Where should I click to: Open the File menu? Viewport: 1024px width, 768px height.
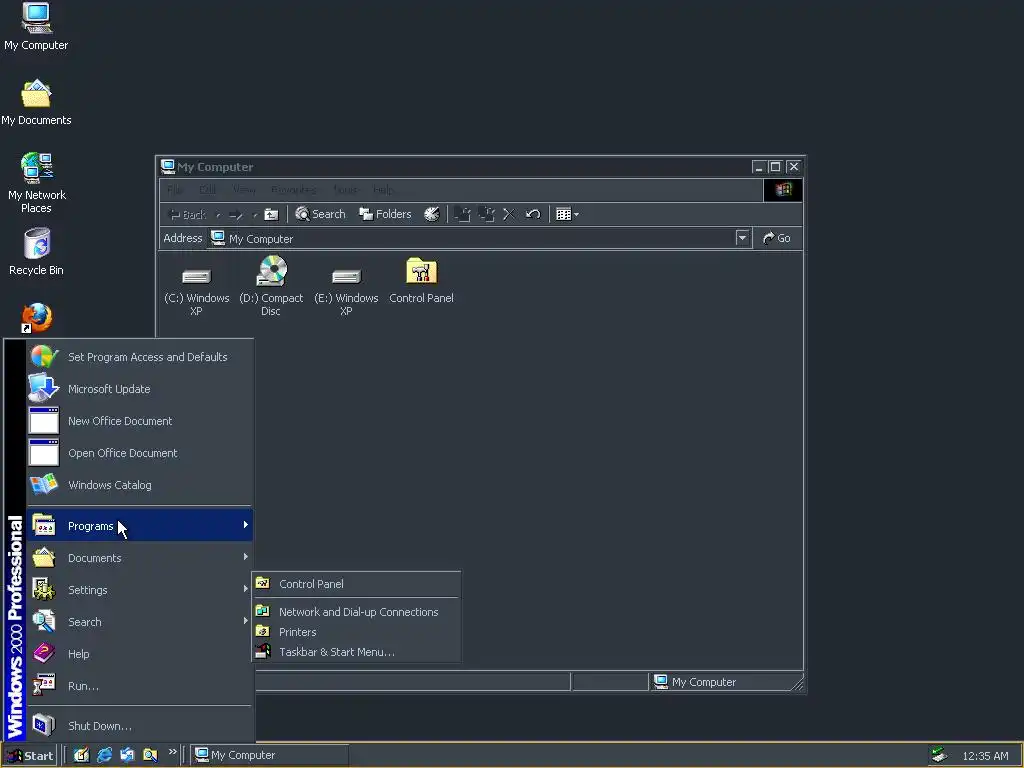point(174,190)
